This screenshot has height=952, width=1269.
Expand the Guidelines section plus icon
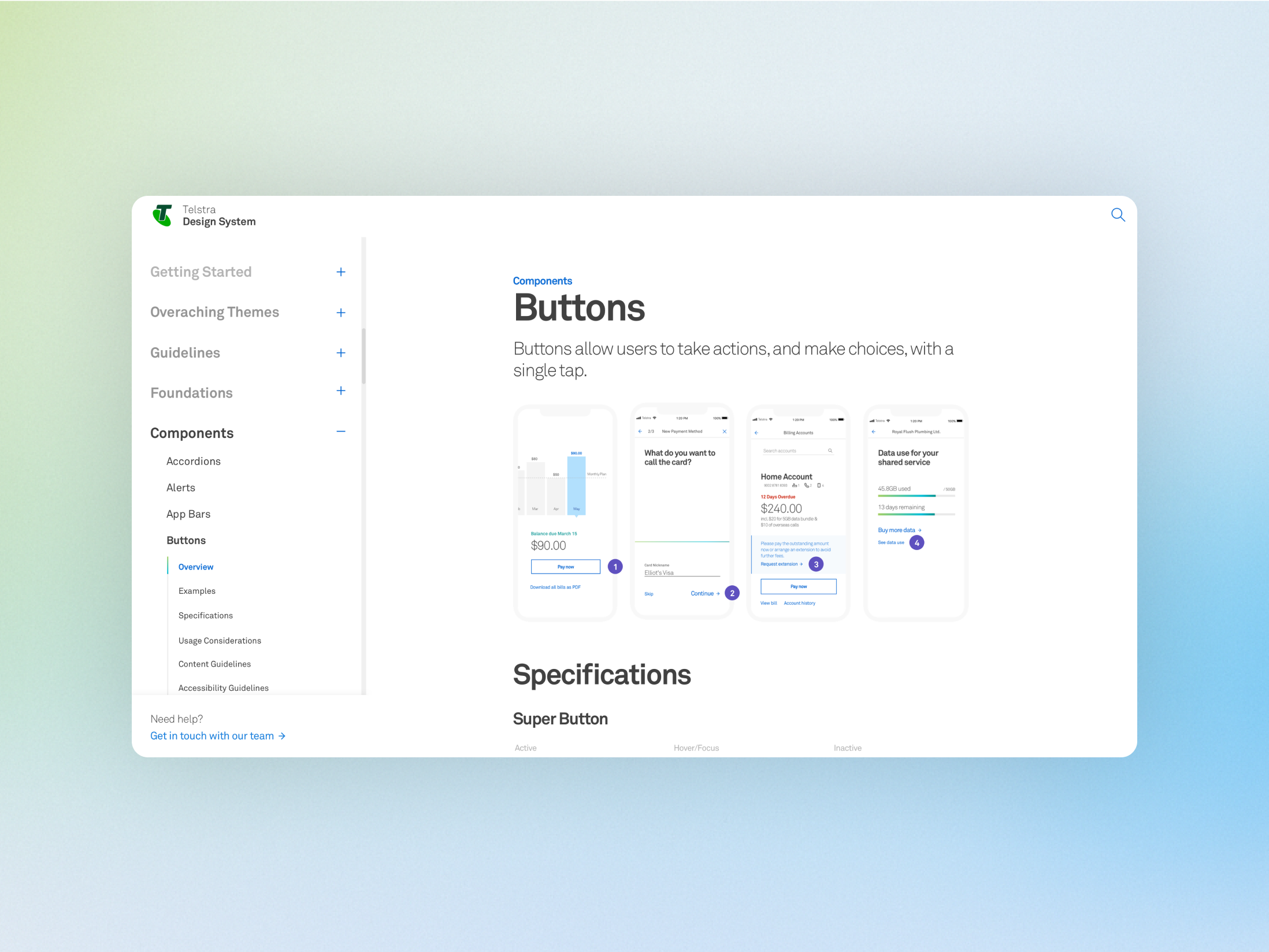click(341, 353)
